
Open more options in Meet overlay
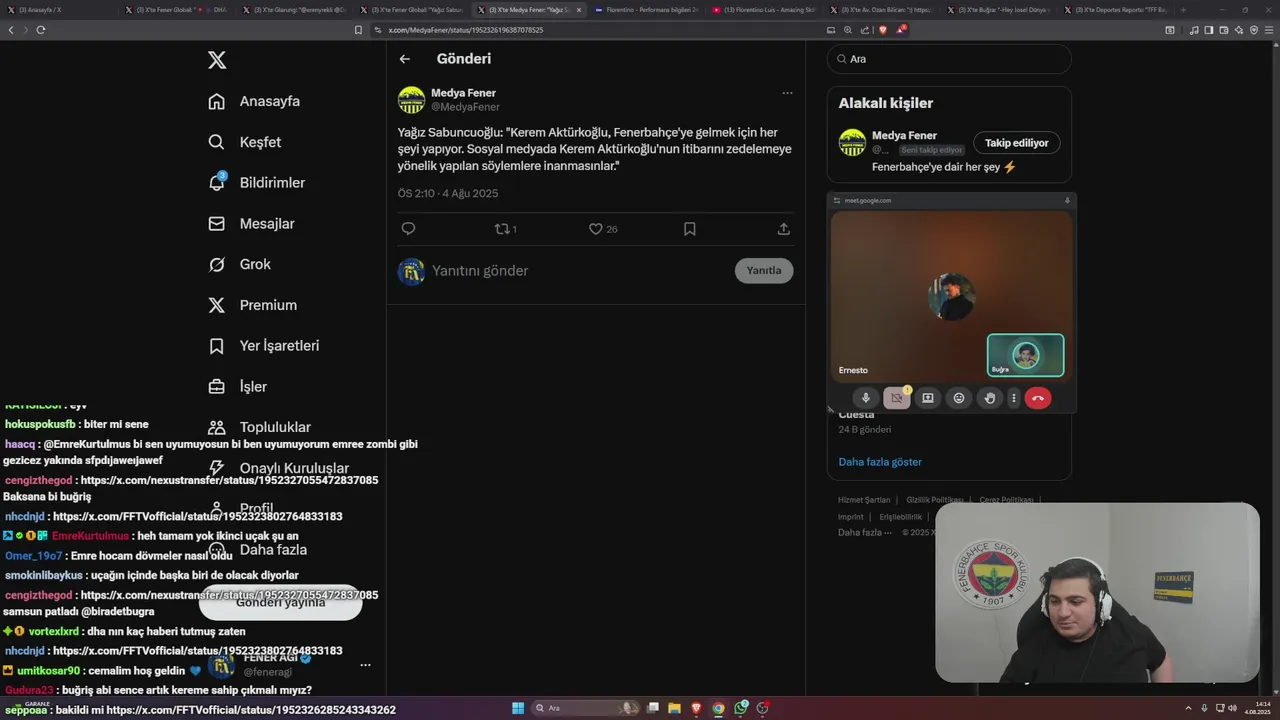pos(1014,398)
